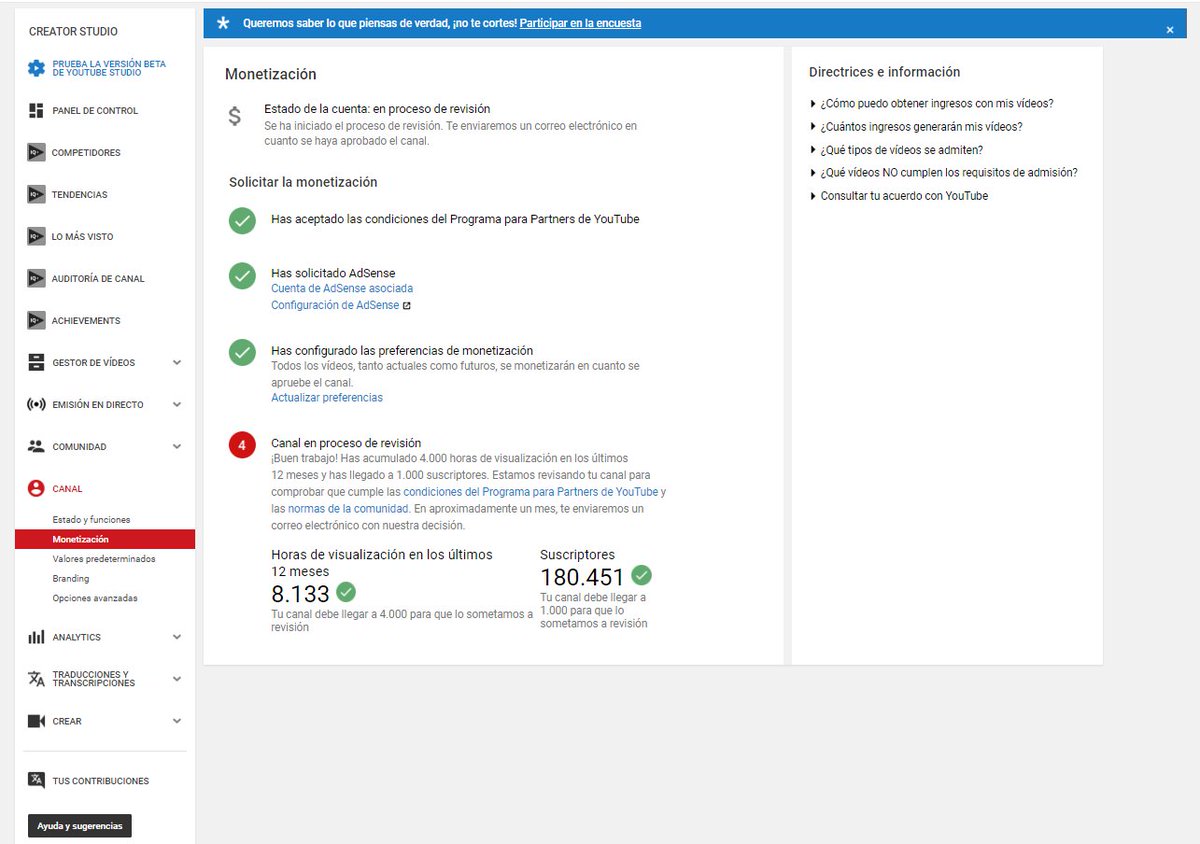Viewport: 1200px width, 844px height.
Task: Click the Auditoría de Canal icon
Action: [36, 279]
